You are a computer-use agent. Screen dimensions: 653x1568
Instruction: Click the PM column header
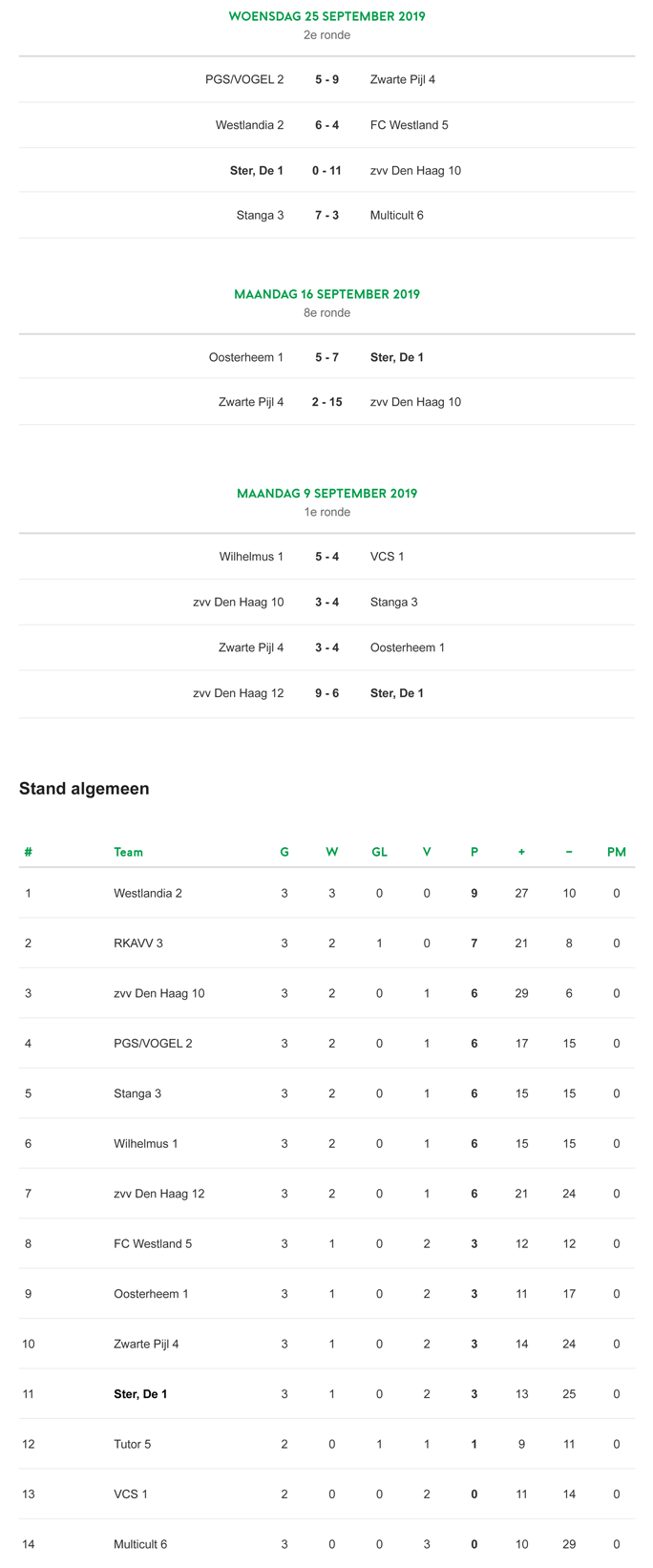point(617,852)
